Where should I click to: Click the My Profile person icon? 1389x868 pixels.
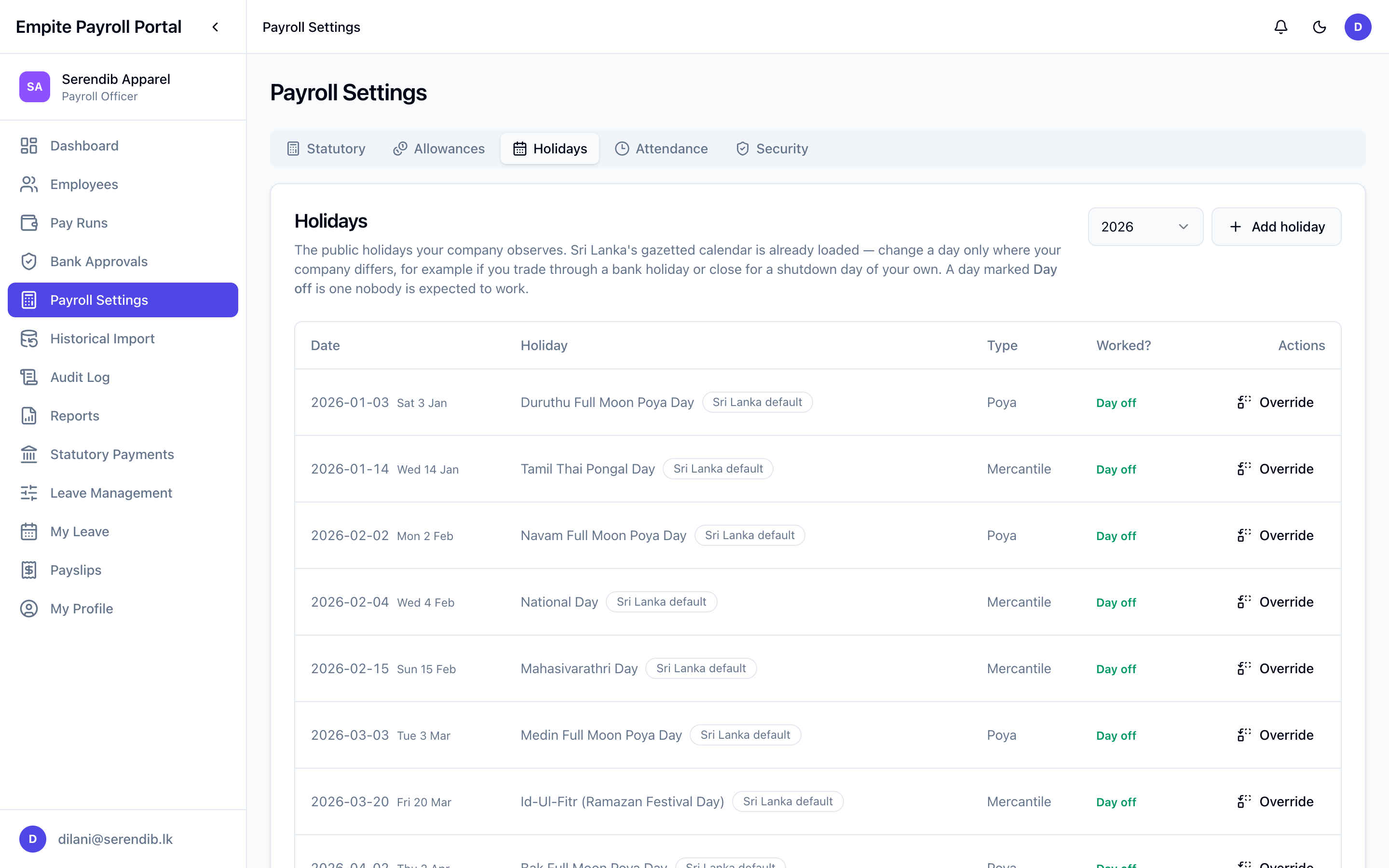coord(29,609)
